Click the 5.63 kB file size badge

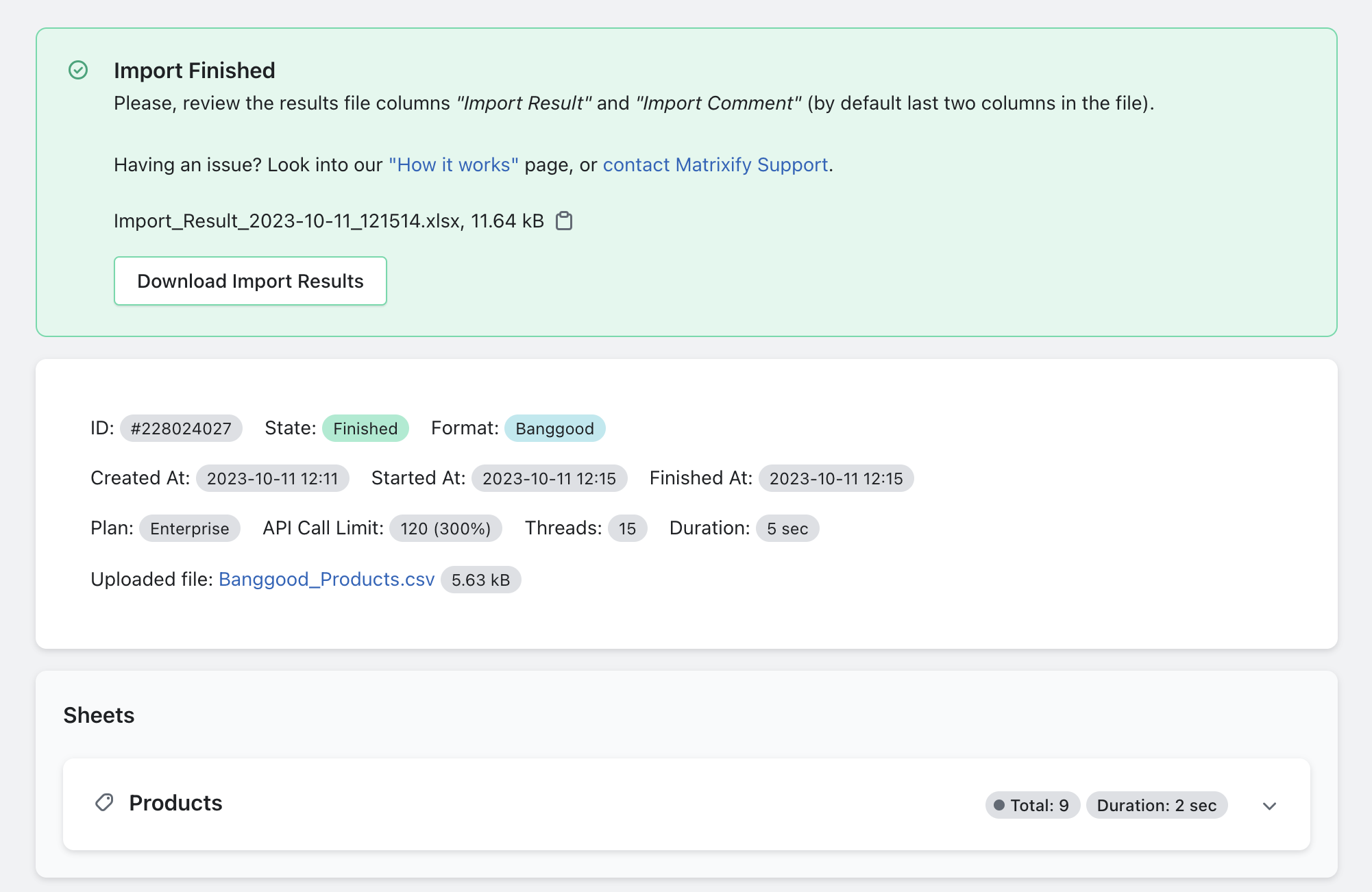tap(480, 579)
